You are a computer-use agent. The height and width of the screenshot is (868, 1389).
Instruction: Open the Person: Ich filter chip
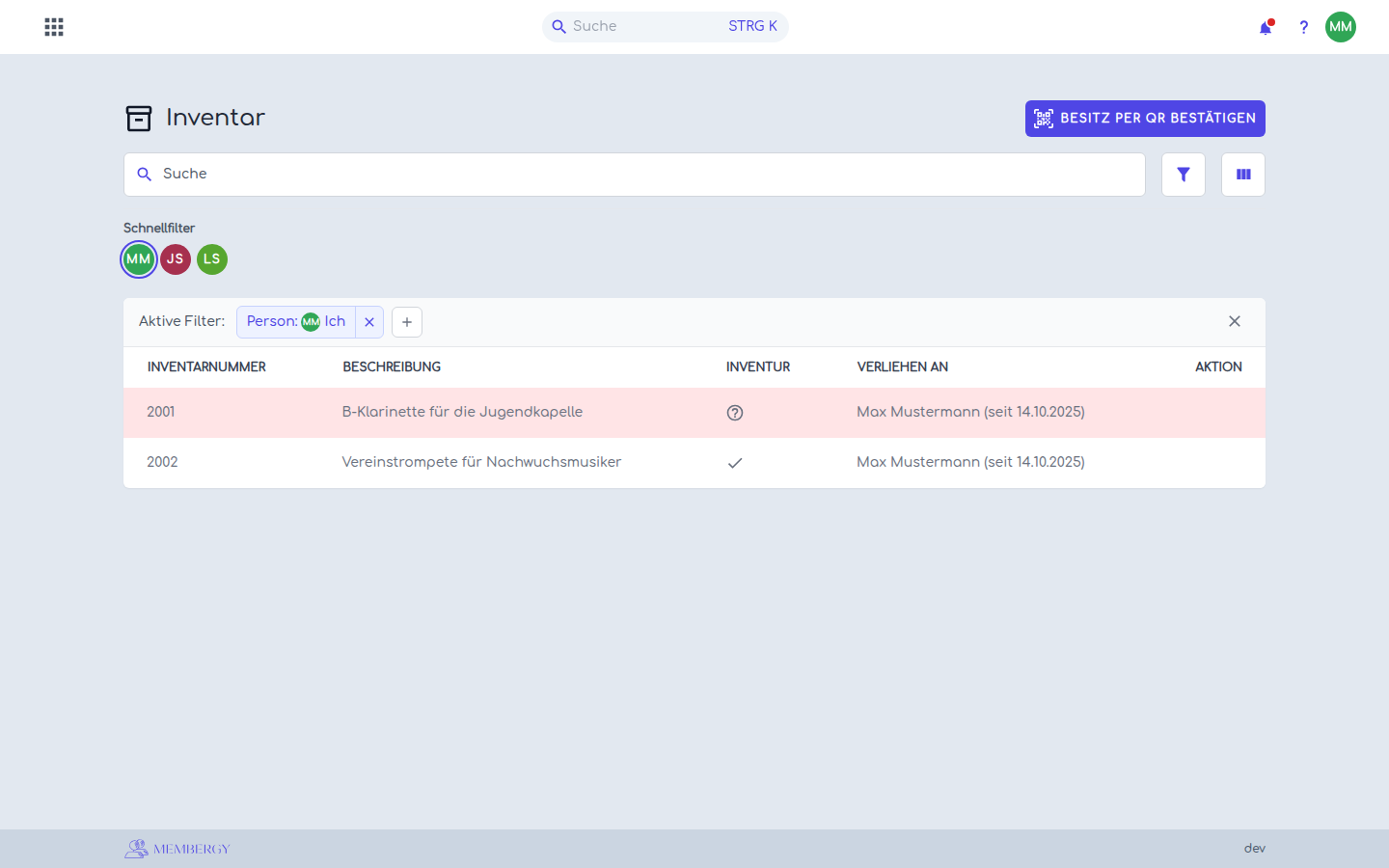(296, 322)
